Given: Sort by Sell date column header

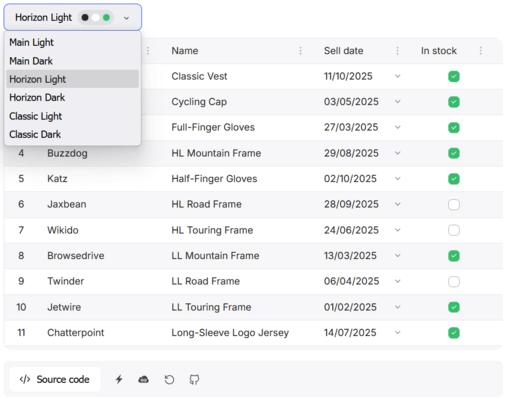Looking at the screenshot, I should tap(343, 51).
